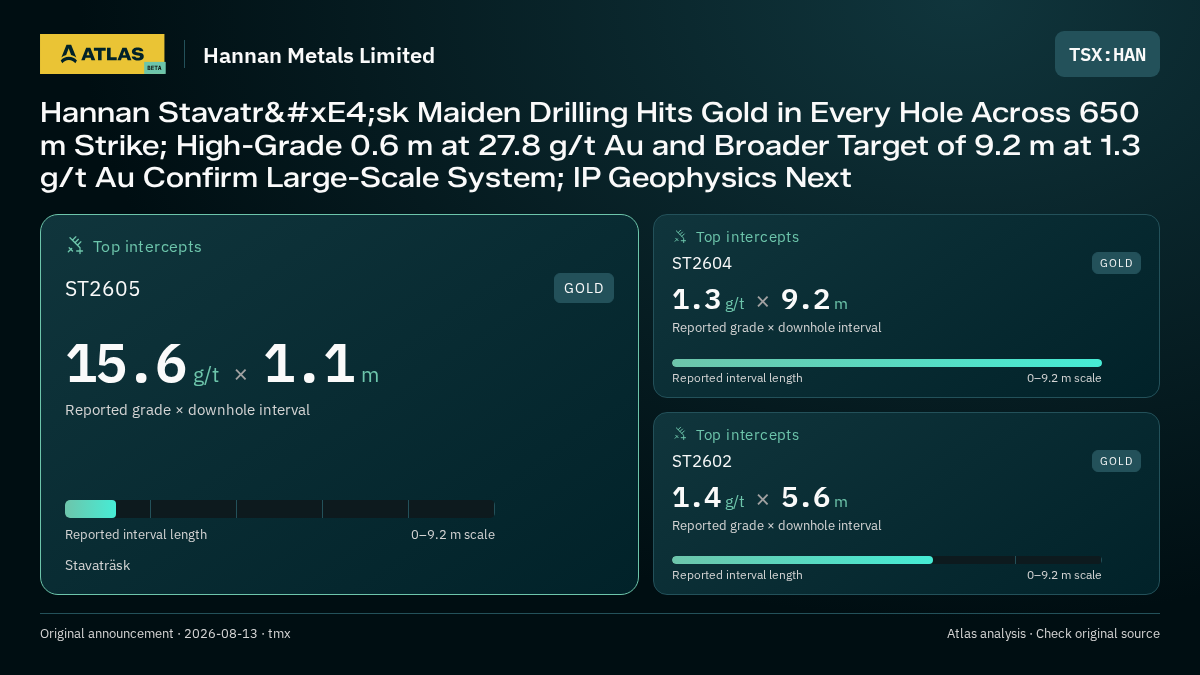
Task: Click the Original announcement 2026-08-13 tmx footer
Action: click(165, 634)
